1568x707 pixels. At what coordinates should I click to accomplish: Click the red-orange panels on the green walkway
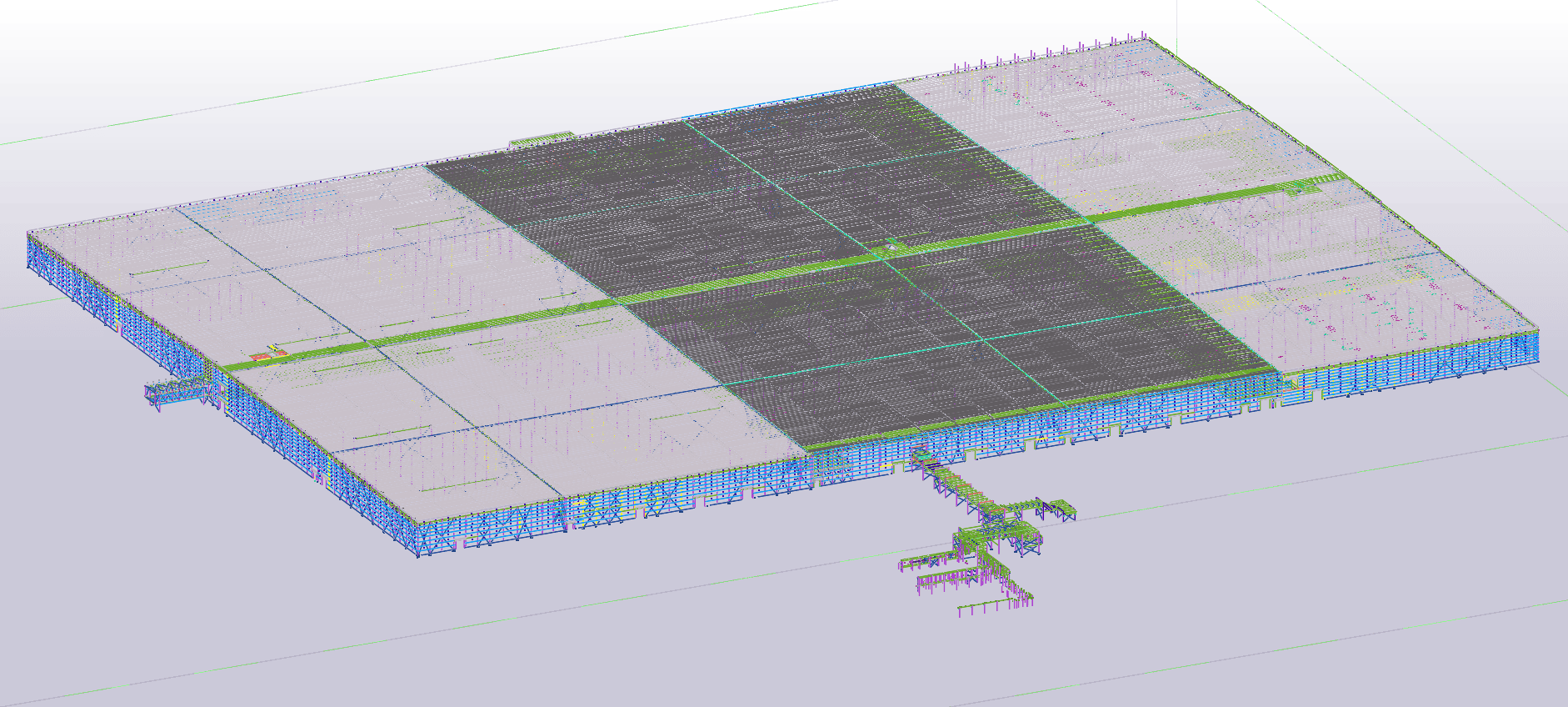[268, 355]
